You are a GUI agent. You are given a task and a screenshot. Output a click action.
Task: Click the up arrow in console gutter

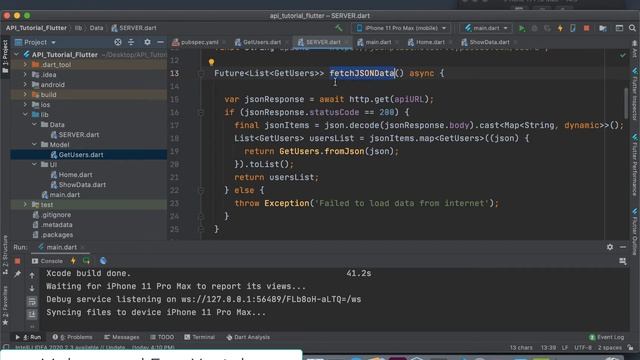(x=32, y=276)
